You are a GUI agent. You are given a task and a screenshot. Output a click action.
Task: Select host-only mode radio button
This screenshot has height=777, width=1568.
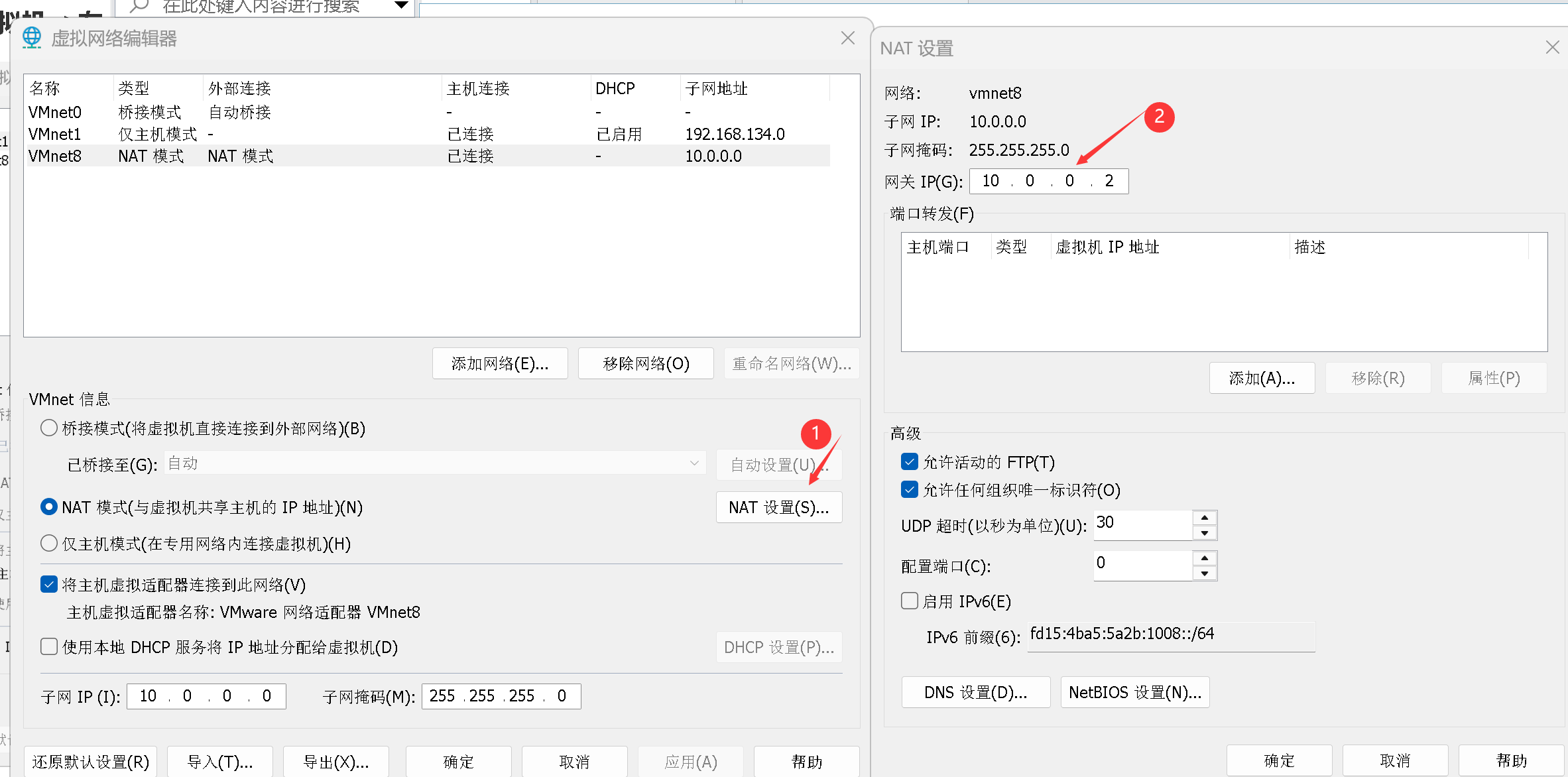click(x=49, y=544)
